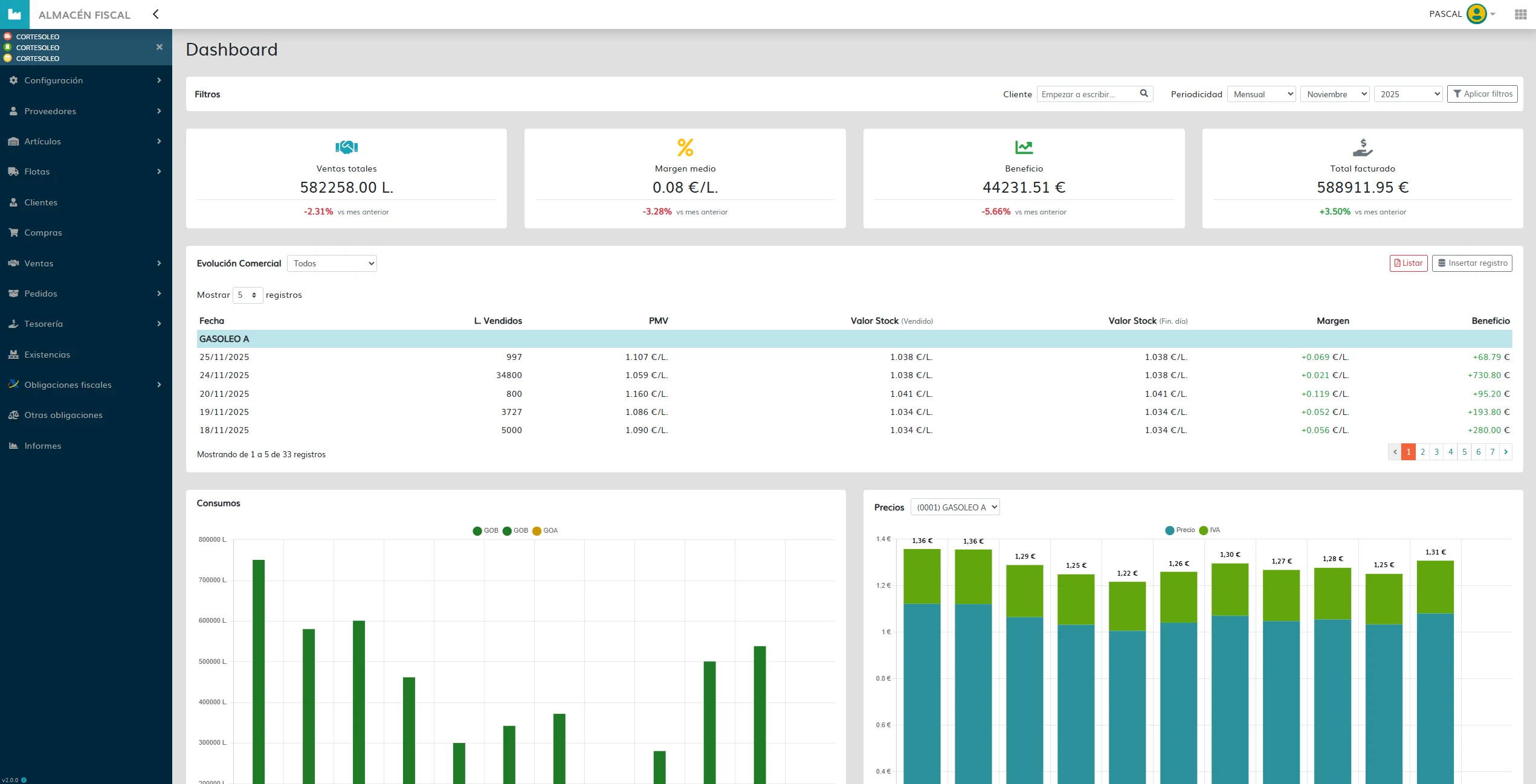Go to page 7 of the table

click(x=1492, y=452)
